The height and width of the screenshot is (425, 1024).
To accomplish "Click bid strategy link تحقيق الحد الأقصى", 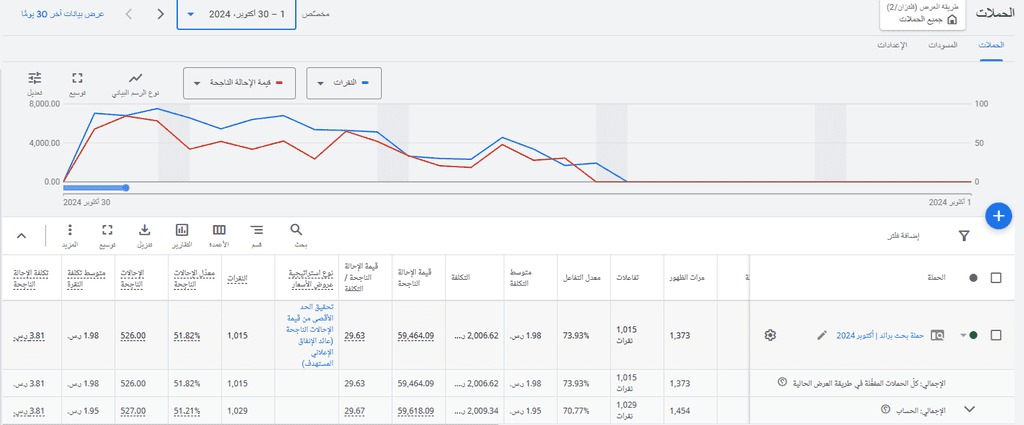I will [x=310, y=335].
